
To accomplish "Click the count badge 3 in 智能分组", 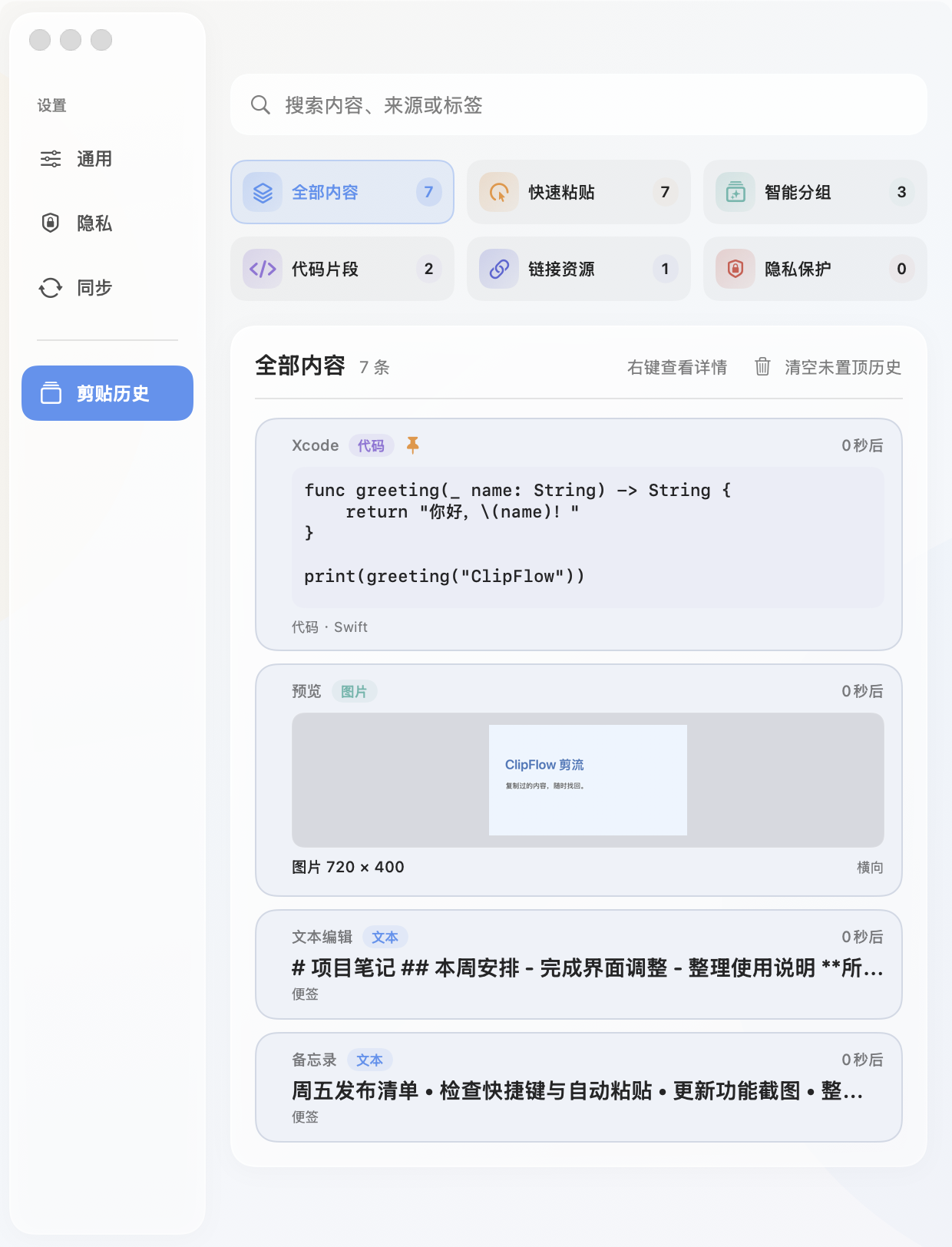I will (x=902, y=192).
